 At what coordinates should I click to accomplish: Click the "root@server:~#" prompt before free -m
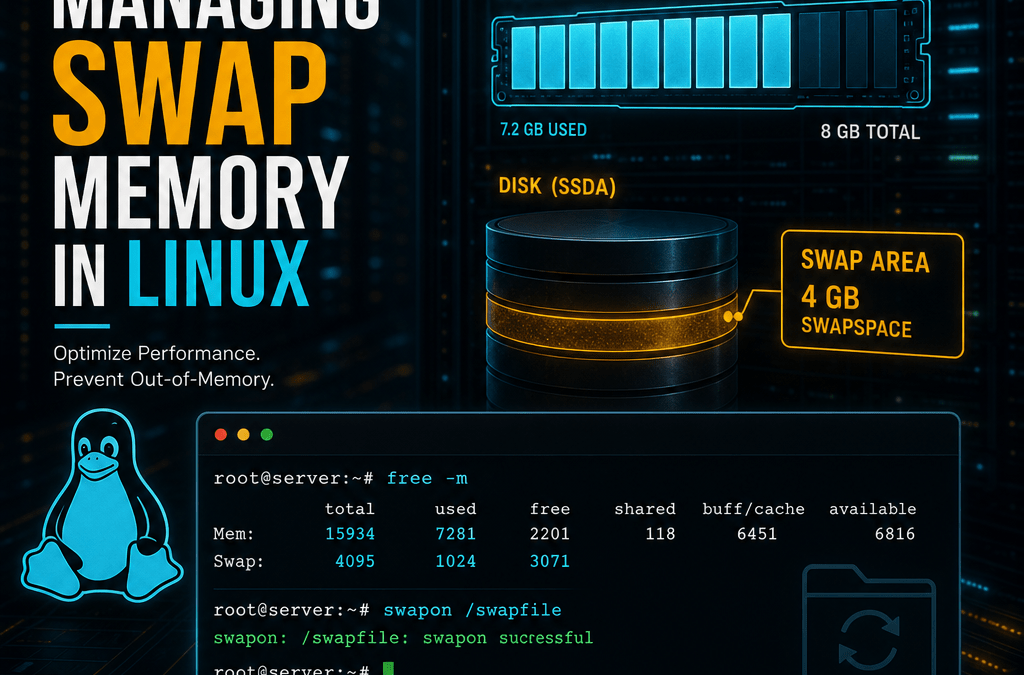pyautogui.click(x=293, y=479)
